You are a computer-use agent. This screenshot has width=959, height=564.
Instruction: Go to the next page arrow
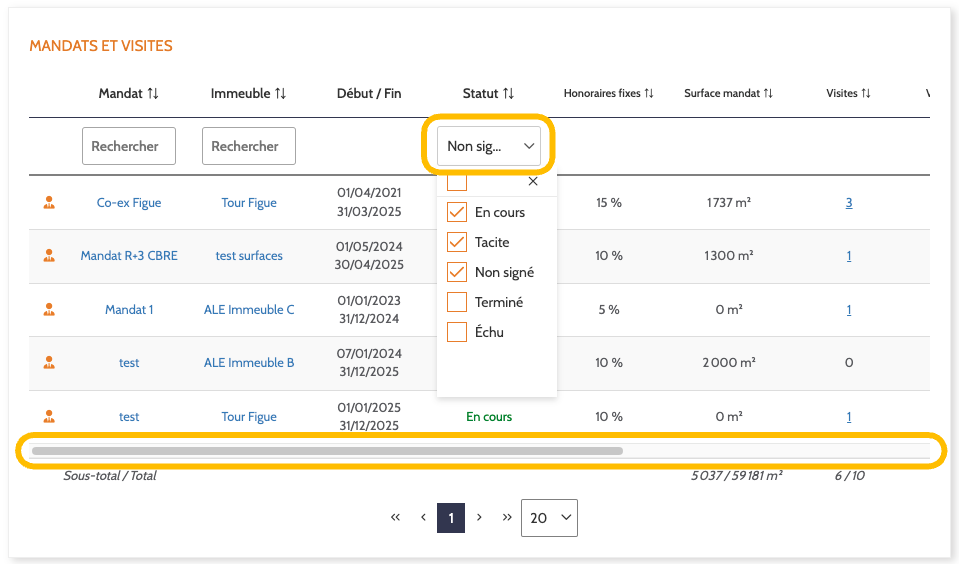479,518
